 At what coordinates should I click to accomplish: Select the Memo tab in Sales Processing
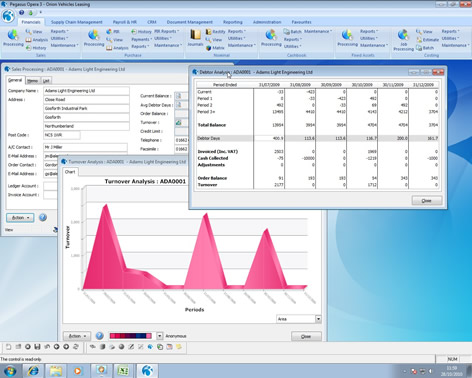(x=32, y=81)
